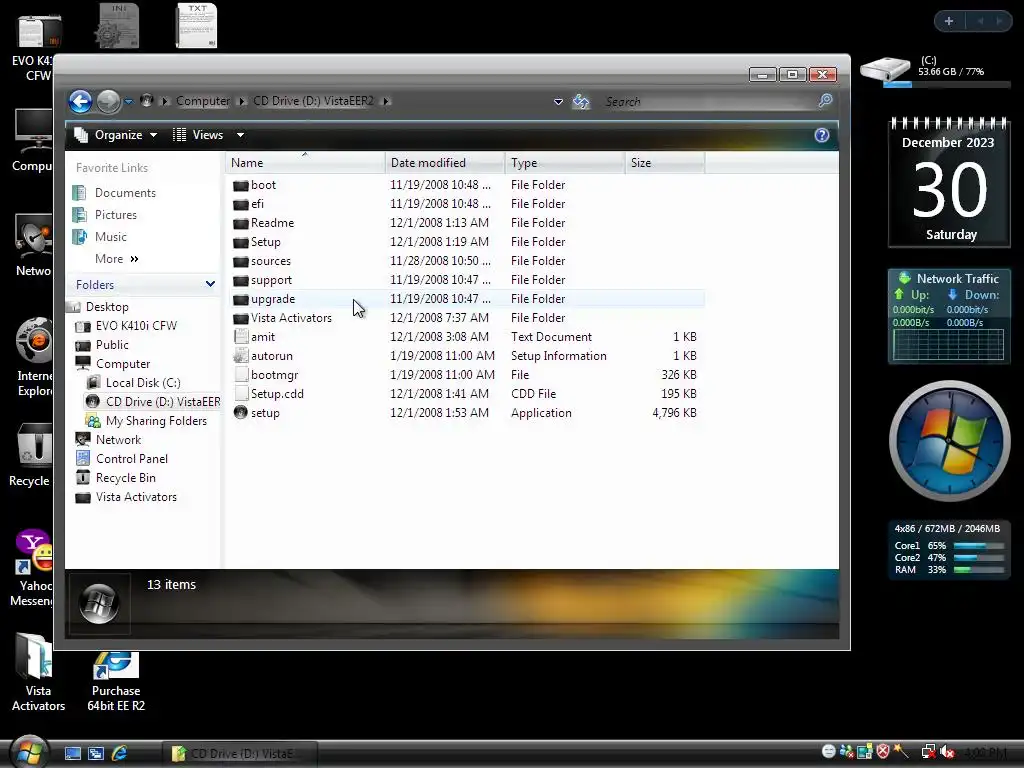This screenshot has width=1024, height=768.
Task: Select the amit text document icon
Action: tap(241, 337)
